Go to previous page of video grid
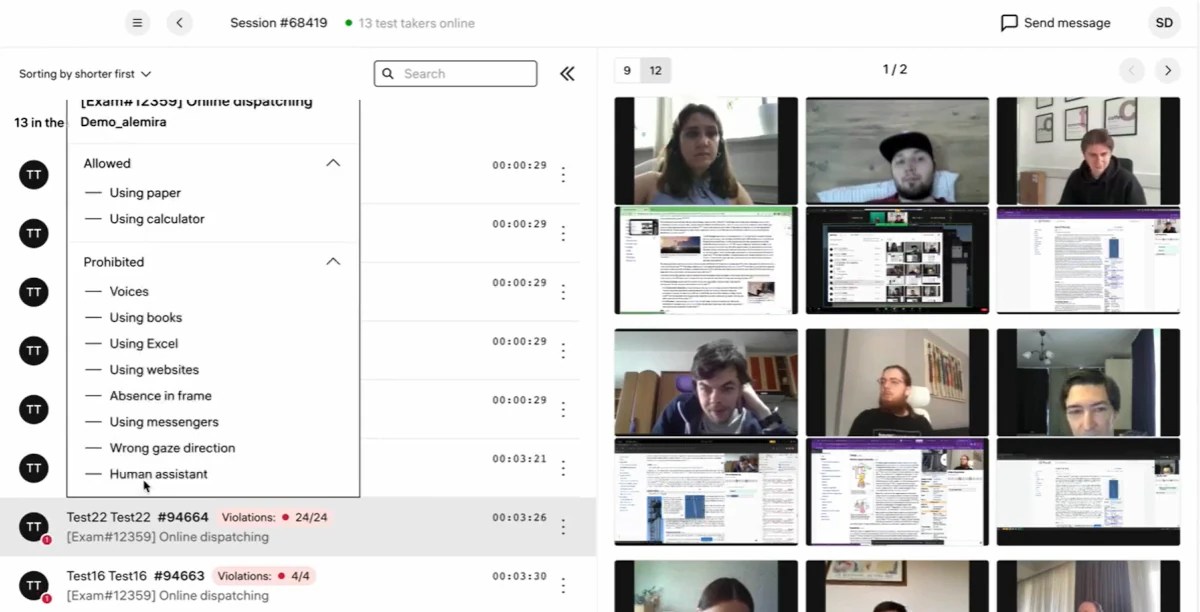1200x612 pixels. [1131, 70]
